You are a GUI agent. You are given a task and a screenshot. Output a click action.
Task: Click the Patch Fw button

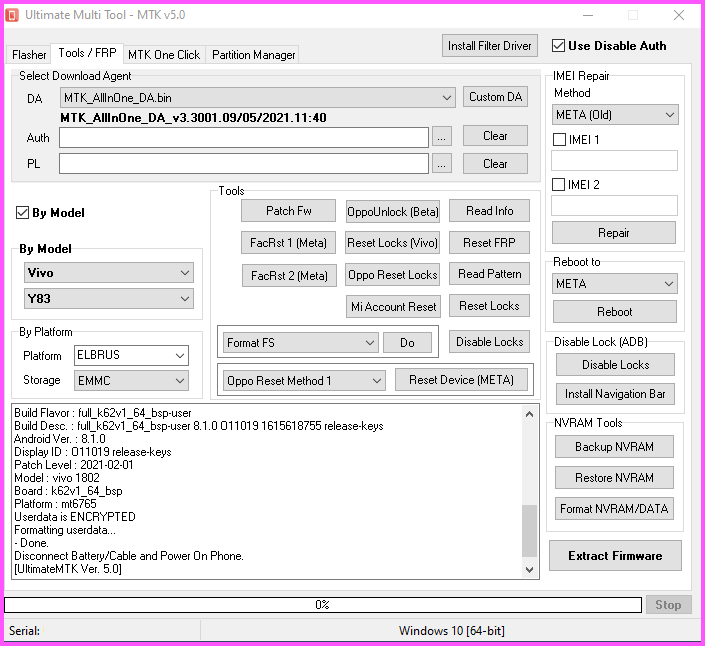[x=288, y=211]
